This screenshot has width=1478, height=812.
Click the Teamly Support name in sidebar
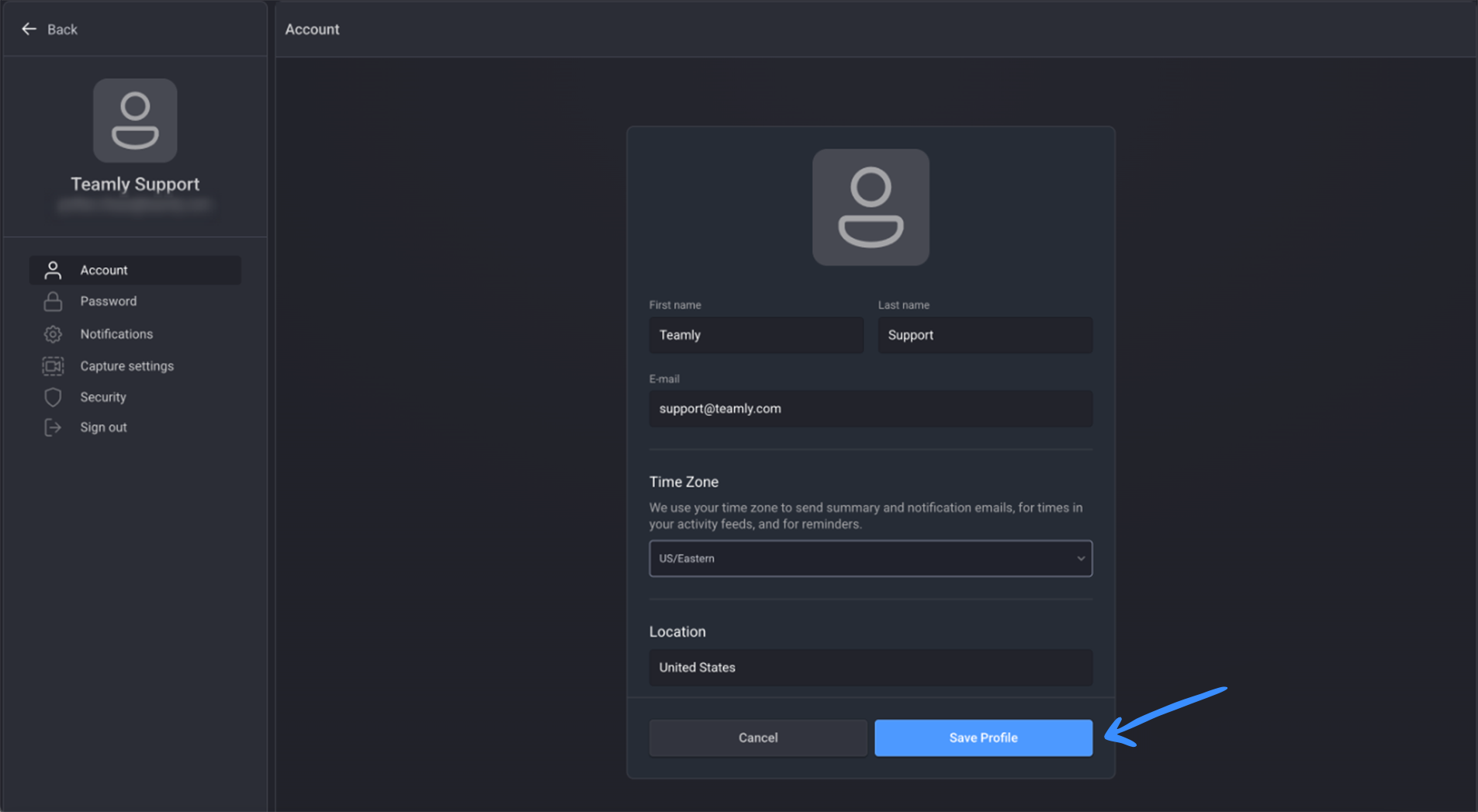point(135,184)
